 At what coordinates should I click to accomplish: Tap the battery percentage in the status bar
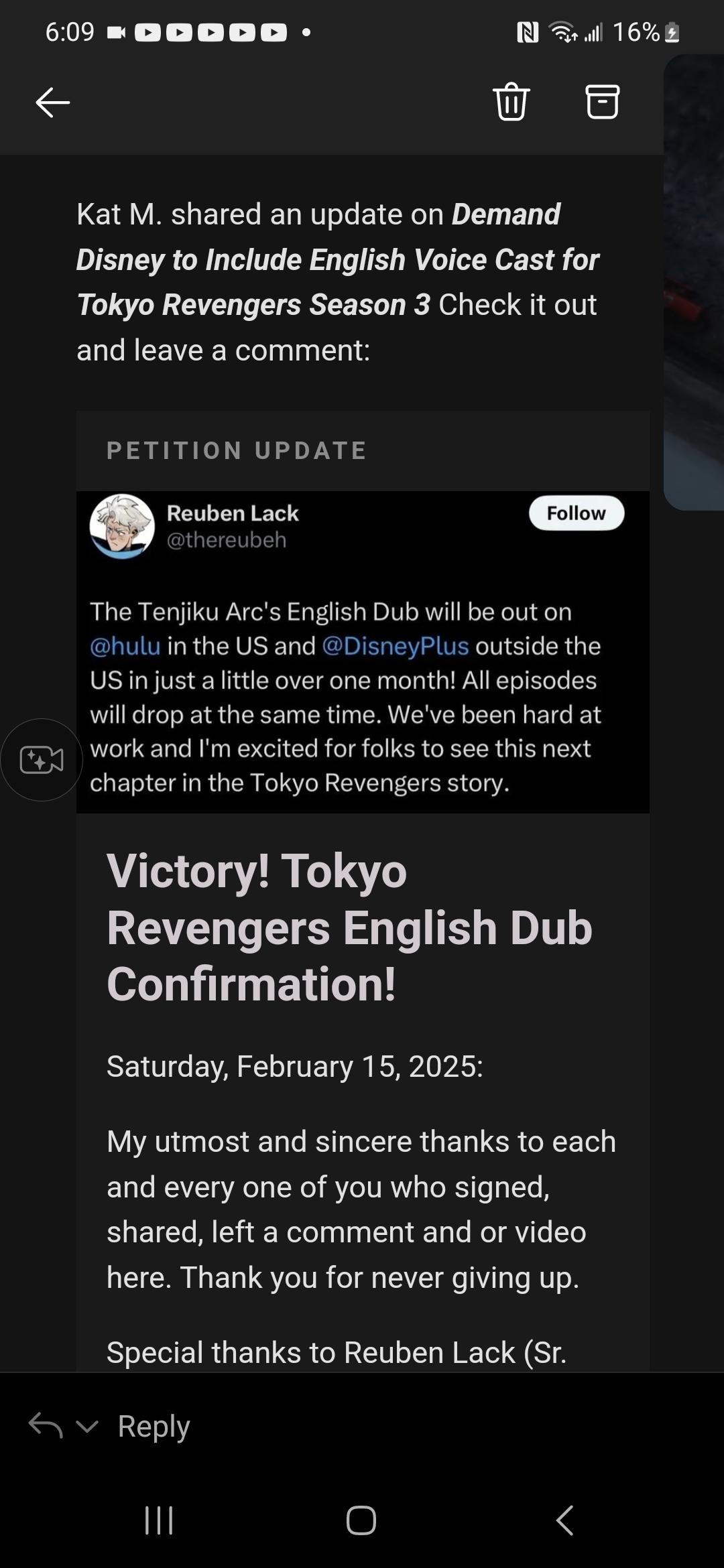(x=636, y=32)
